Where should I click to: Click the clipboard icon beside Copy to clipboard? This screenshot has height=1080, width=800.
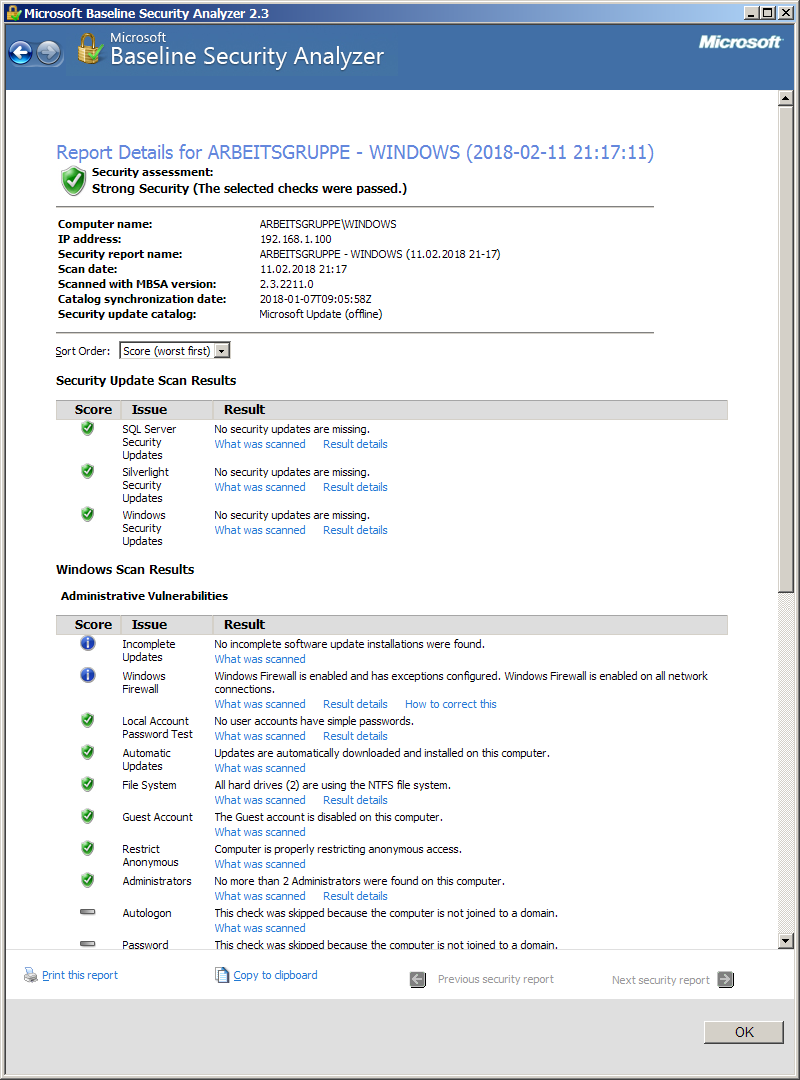[x=222, y=975]
